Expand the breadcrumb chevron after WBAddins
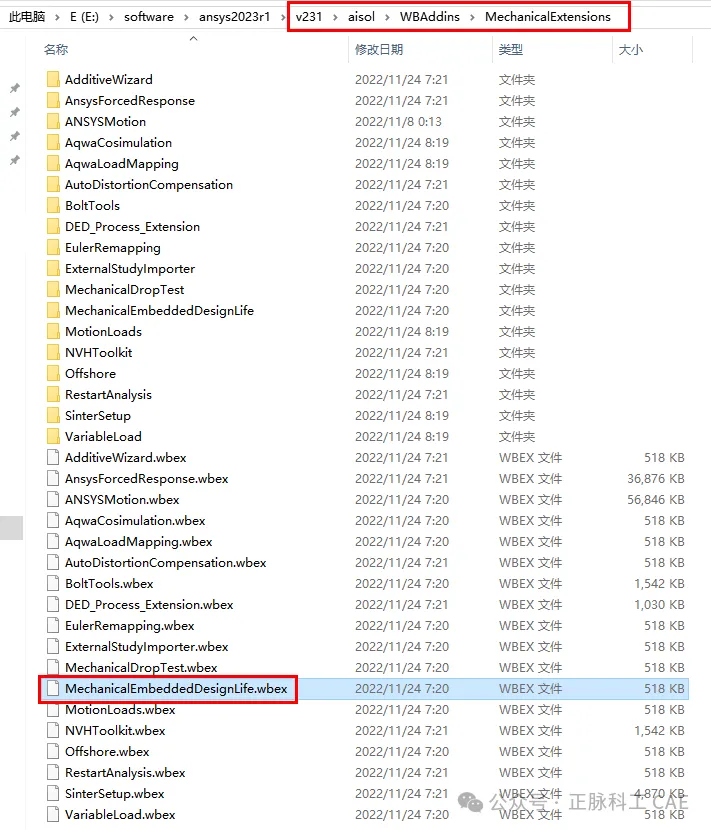711x830 pixels. [x=472, y=17]
